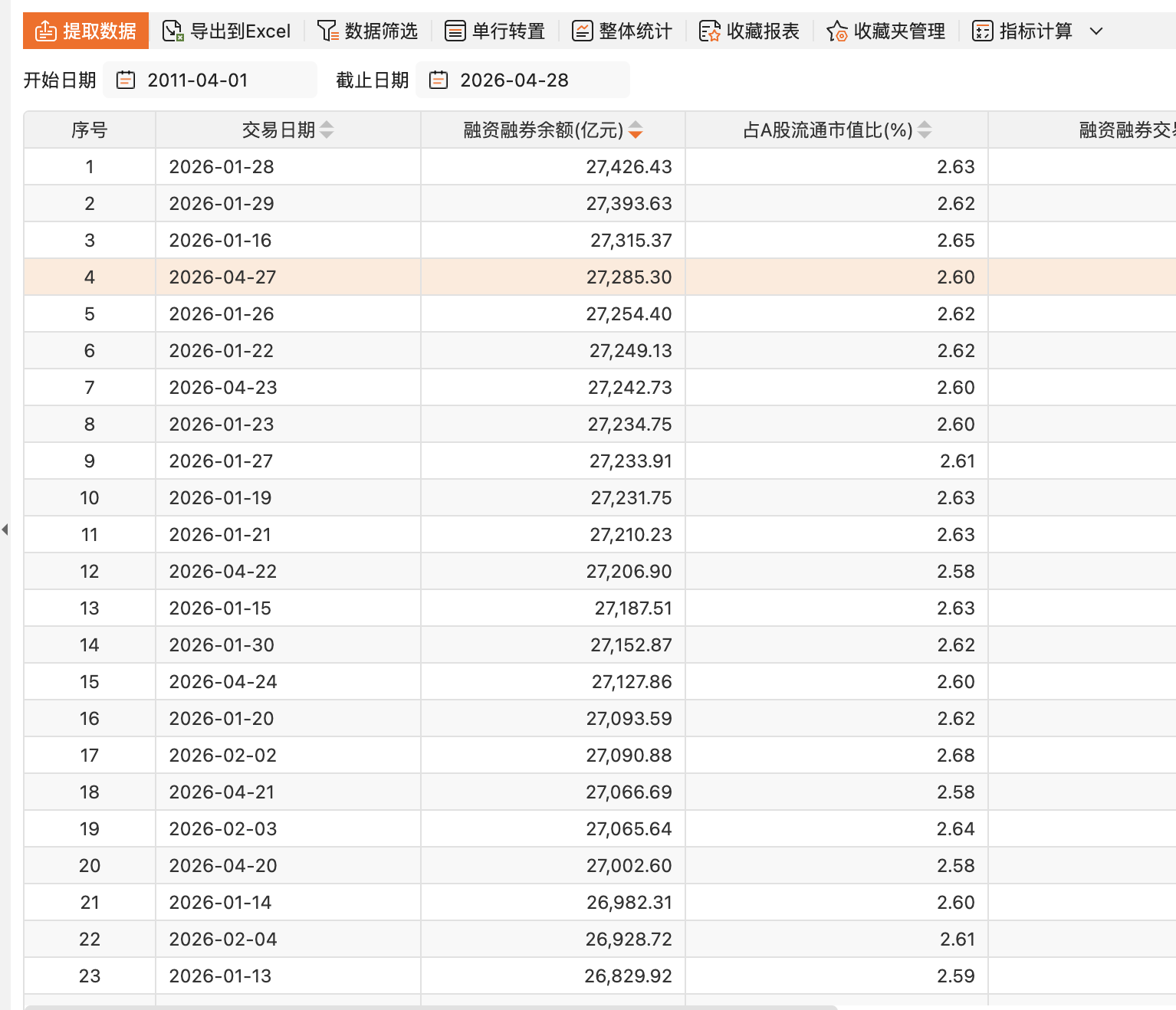Click the 提取数据 extract data button
This screenshot has width=1176, height=1010.
pyautogui.click(x=86, y=31)
